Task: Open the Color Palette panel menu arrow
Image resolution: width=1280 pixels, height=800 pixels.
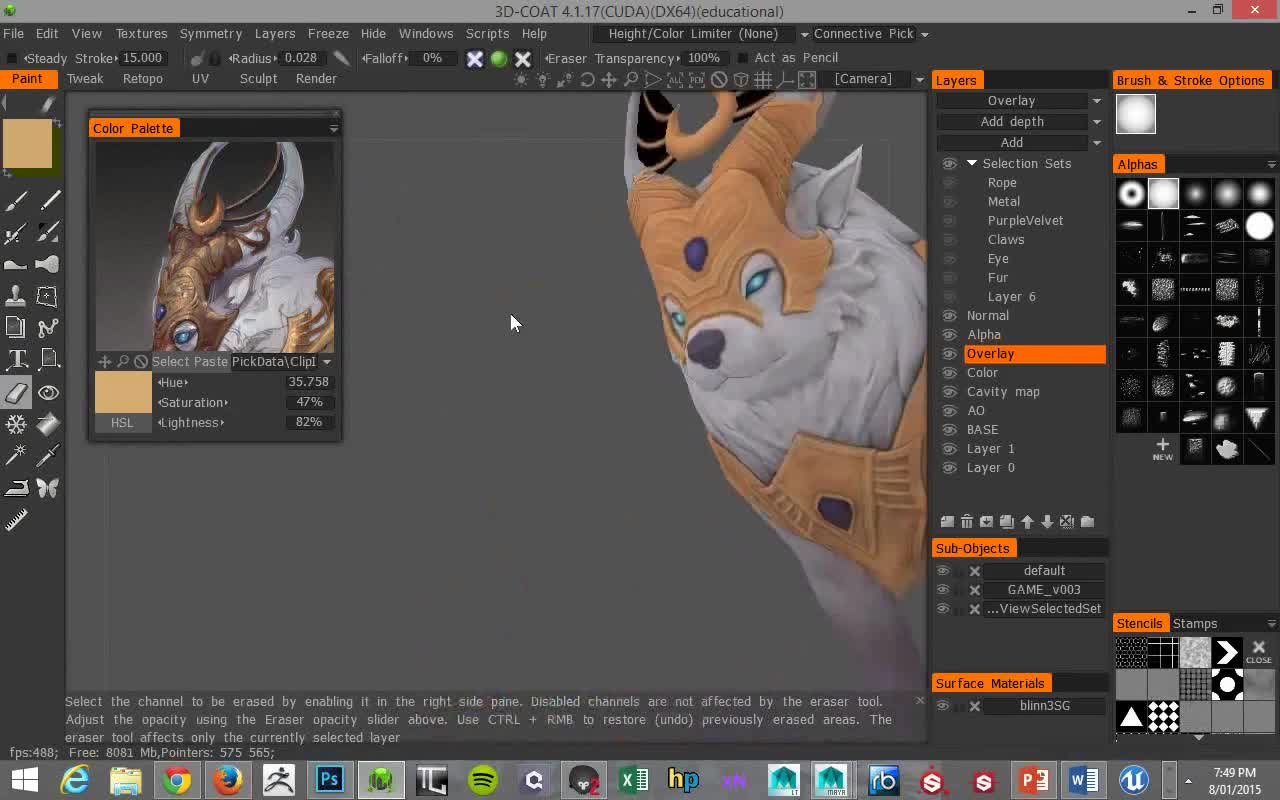Action: point(333,128)
